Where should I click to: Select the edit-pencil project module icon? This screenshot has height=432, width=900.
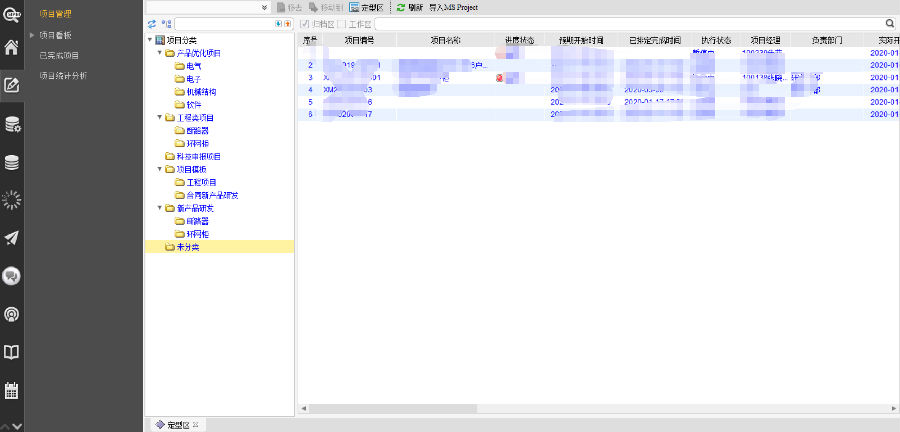11,85
